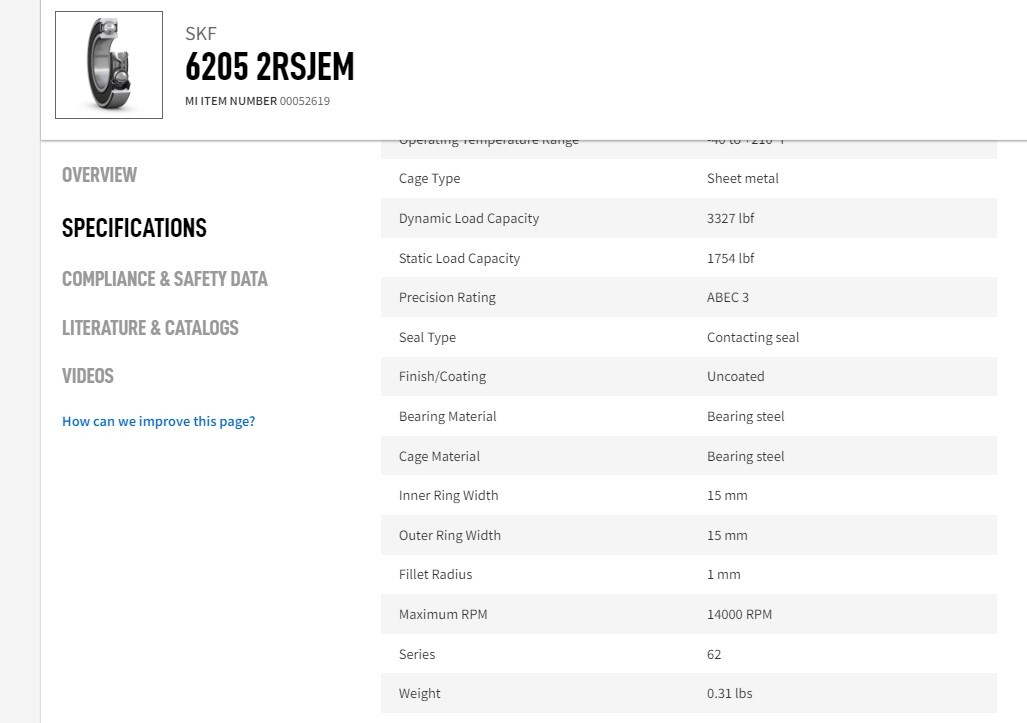
Task: Select the Precision Rating ABEC 3 value
Action: (x=728, y=297)
